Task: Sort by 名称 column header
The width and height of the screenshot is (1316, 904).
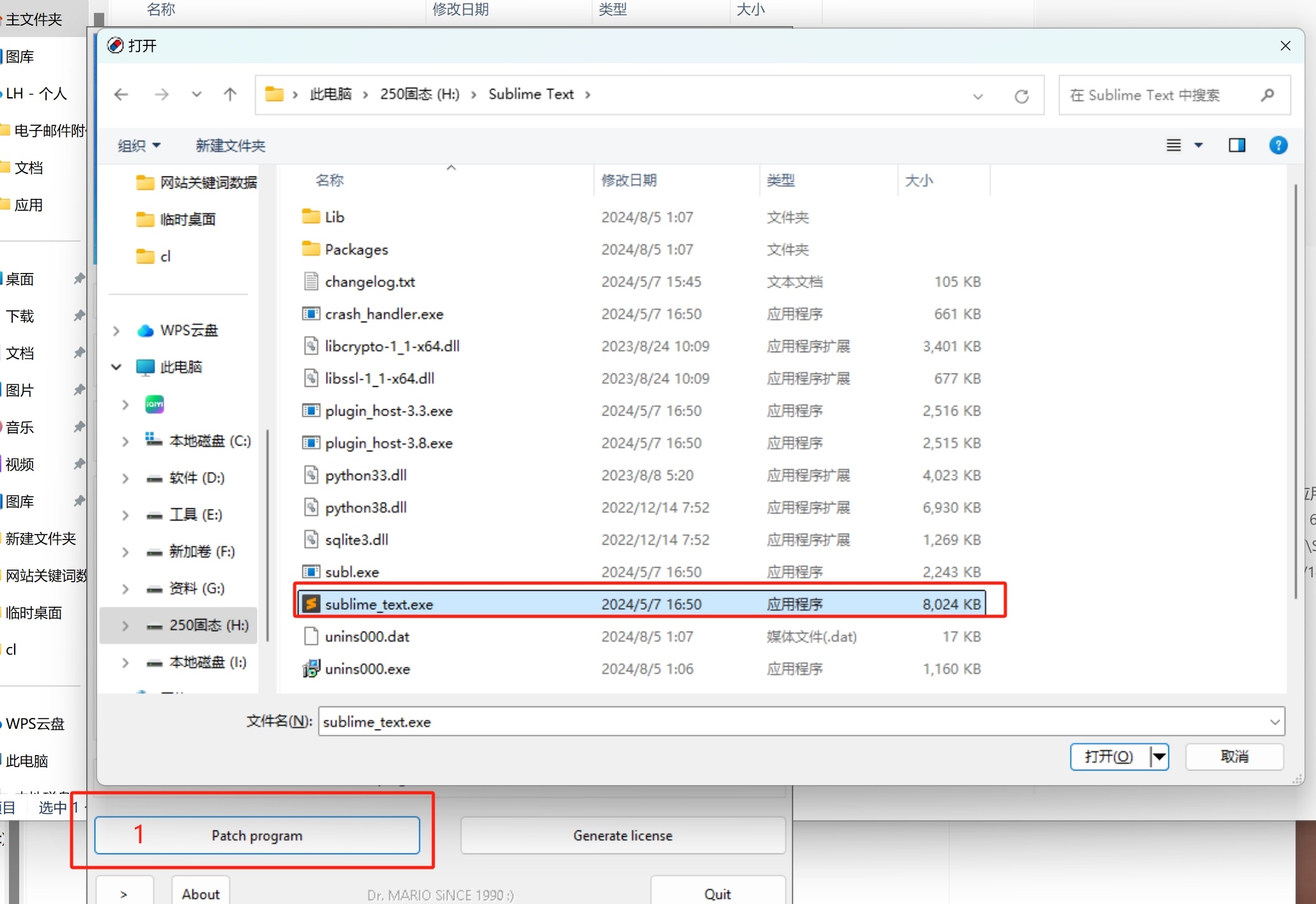Action: 329,180
